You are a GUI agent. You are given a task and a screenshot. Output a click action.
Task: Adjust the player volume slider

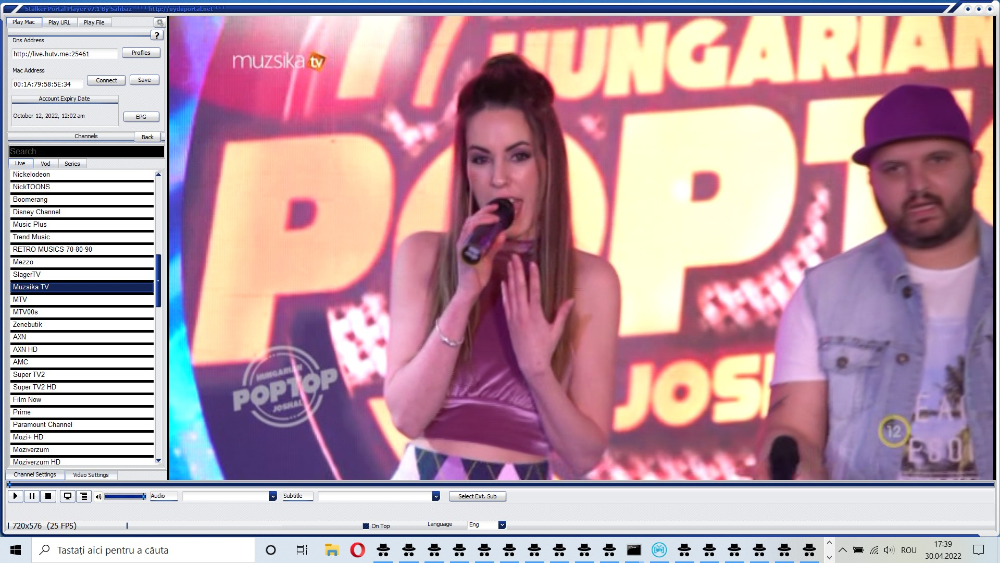coord(125,496)
